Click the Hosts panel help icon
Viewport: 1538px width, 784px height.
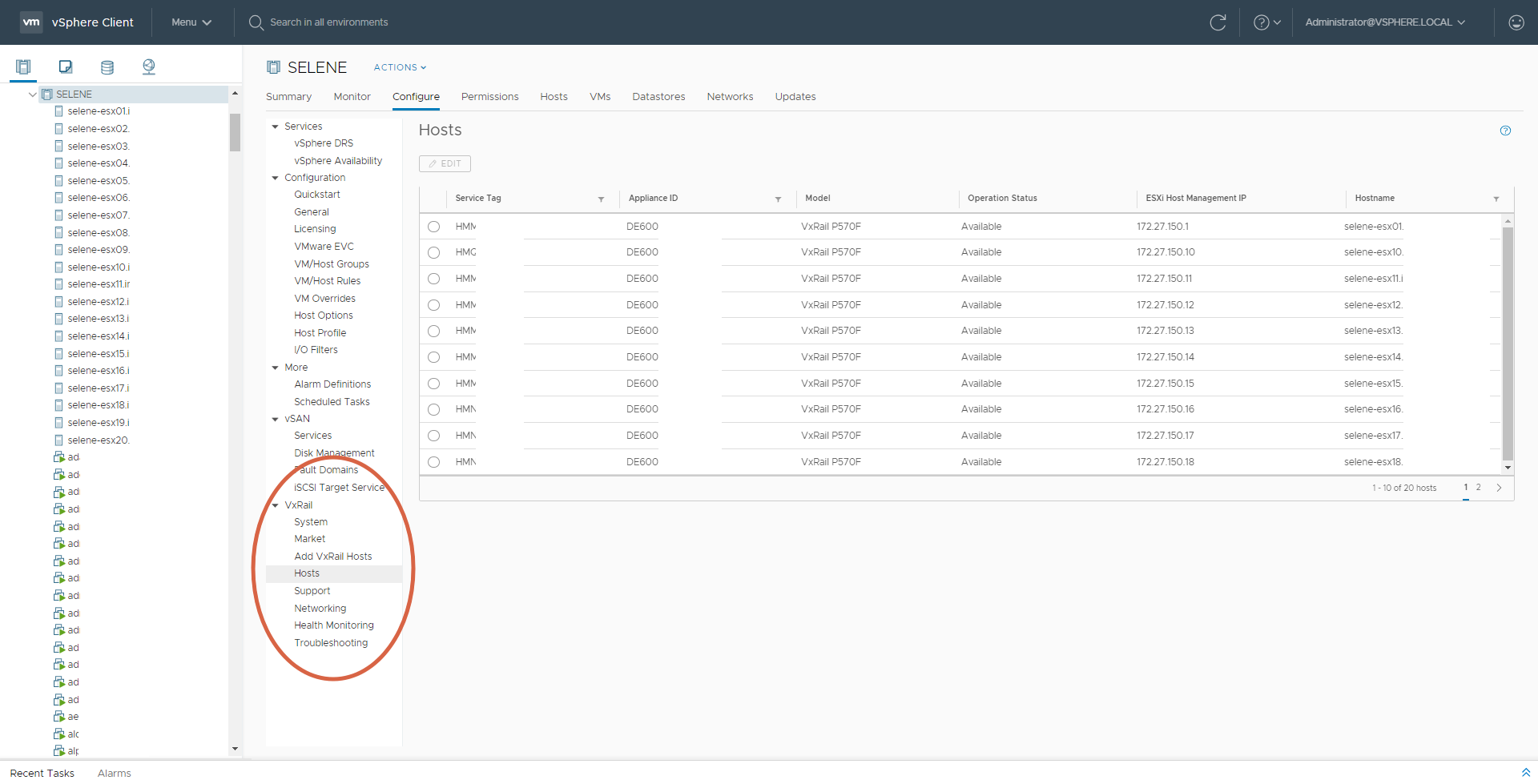tap(1505, 131)
